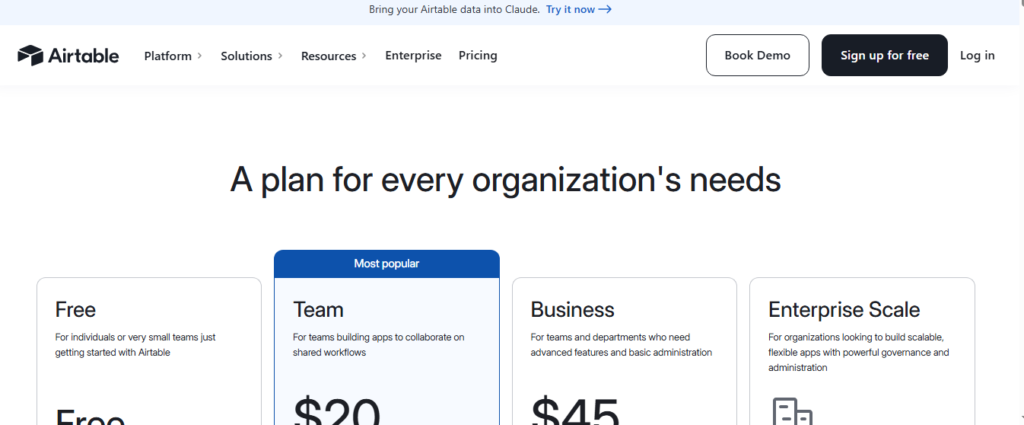
Task: Click the Book Demo button
Action: tap(758, 55)
